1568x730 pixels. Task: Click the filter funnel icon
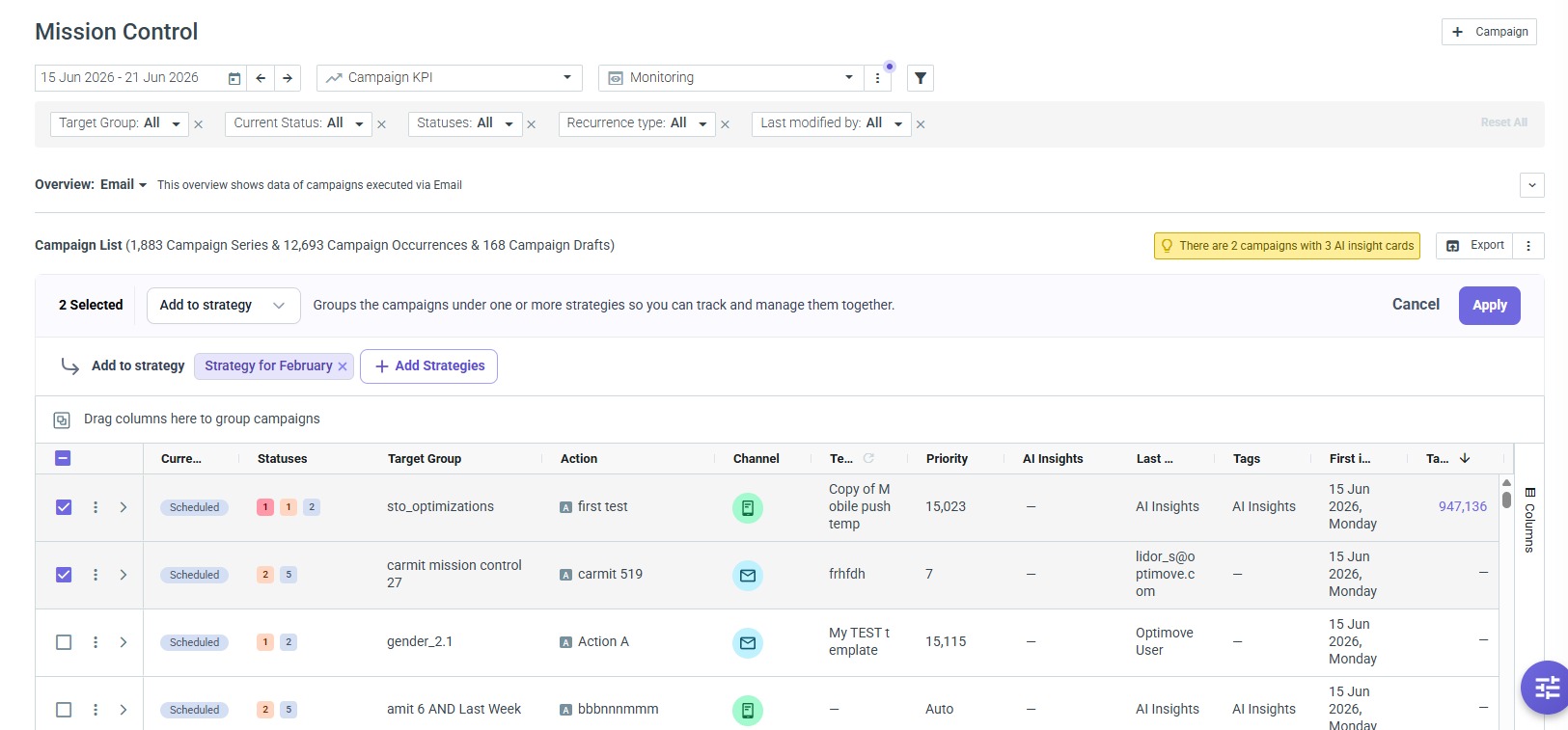click(x=921, y=78)
